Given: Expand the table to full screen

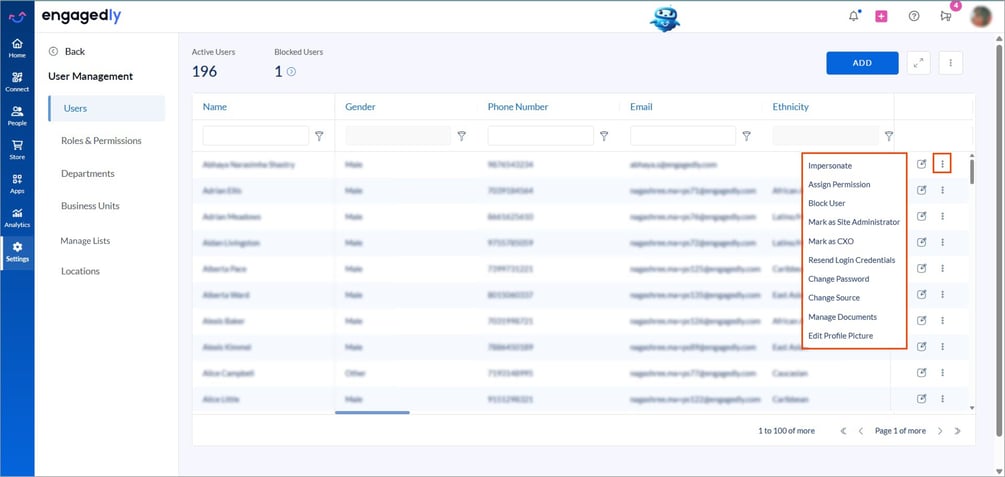Looking at the screenshot, I should click(918, 63).
